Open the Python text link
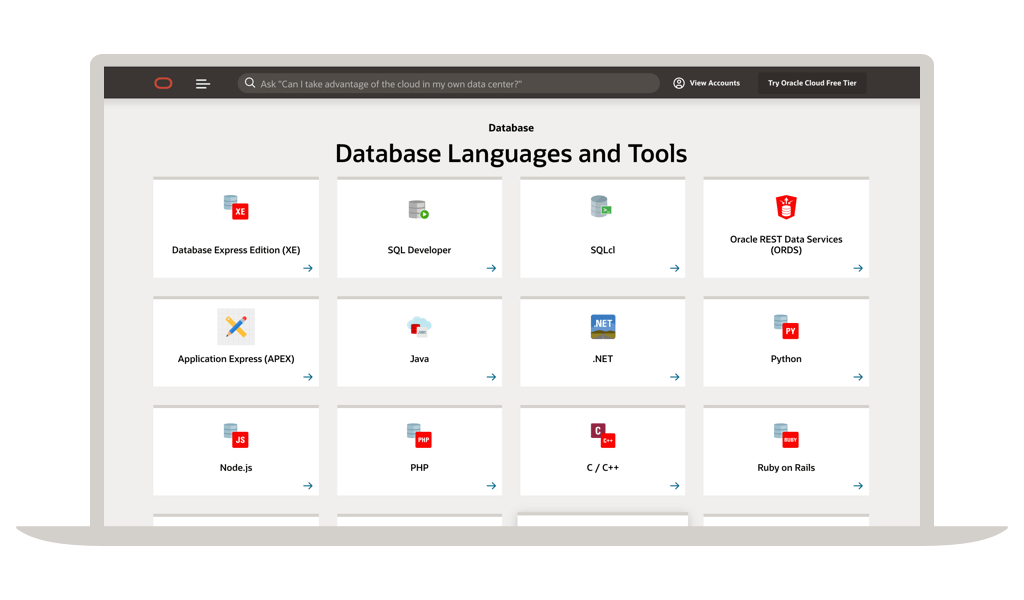This screenshot has width=1024, height=600. (786, 359)
